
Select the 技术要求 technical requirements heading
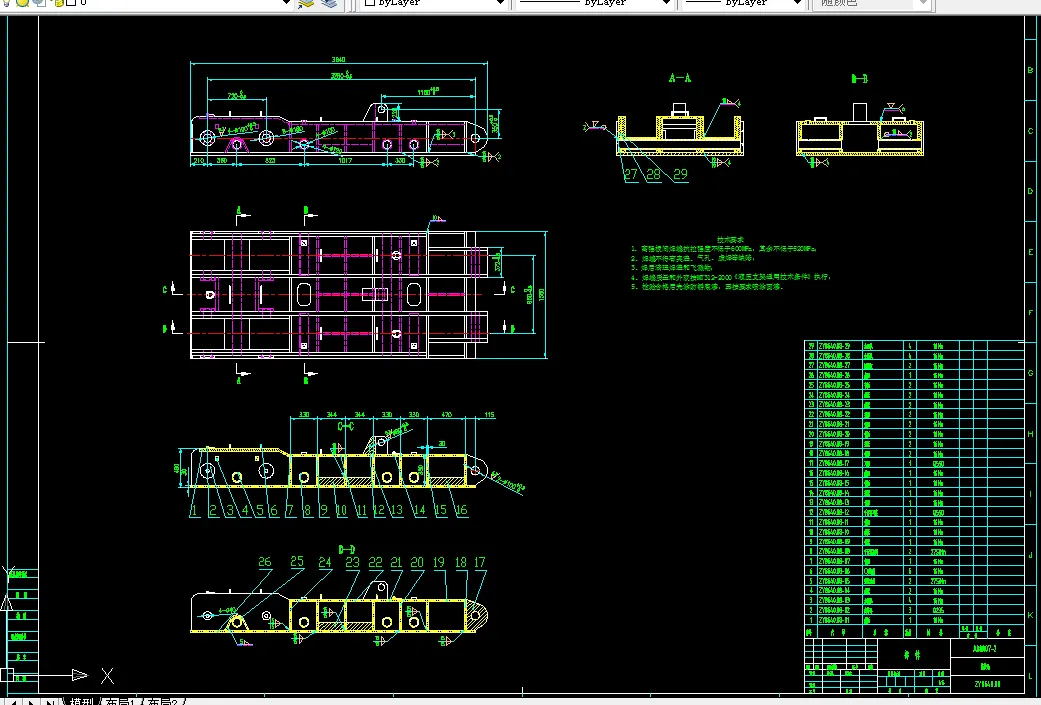[x=730, y=240]
